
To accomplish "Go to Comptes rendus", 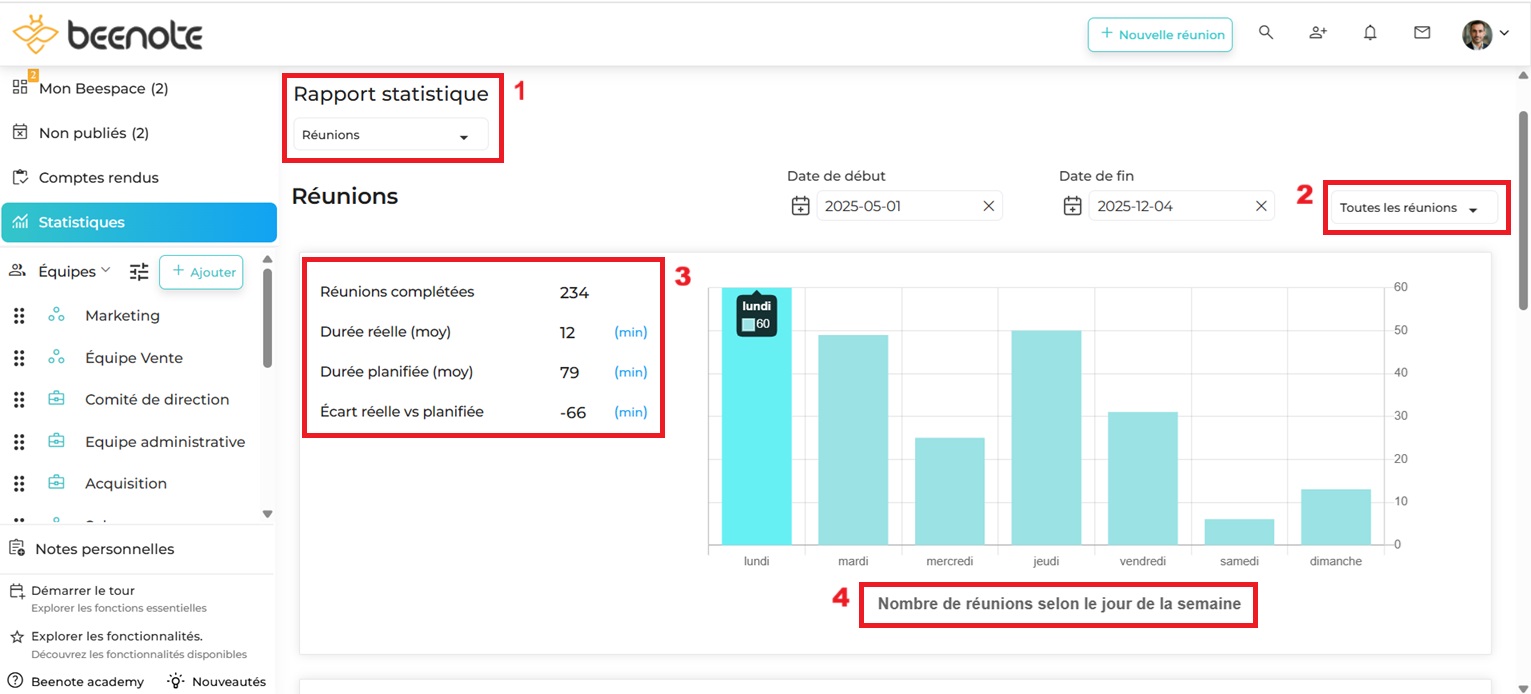I will tap(98, 178).
